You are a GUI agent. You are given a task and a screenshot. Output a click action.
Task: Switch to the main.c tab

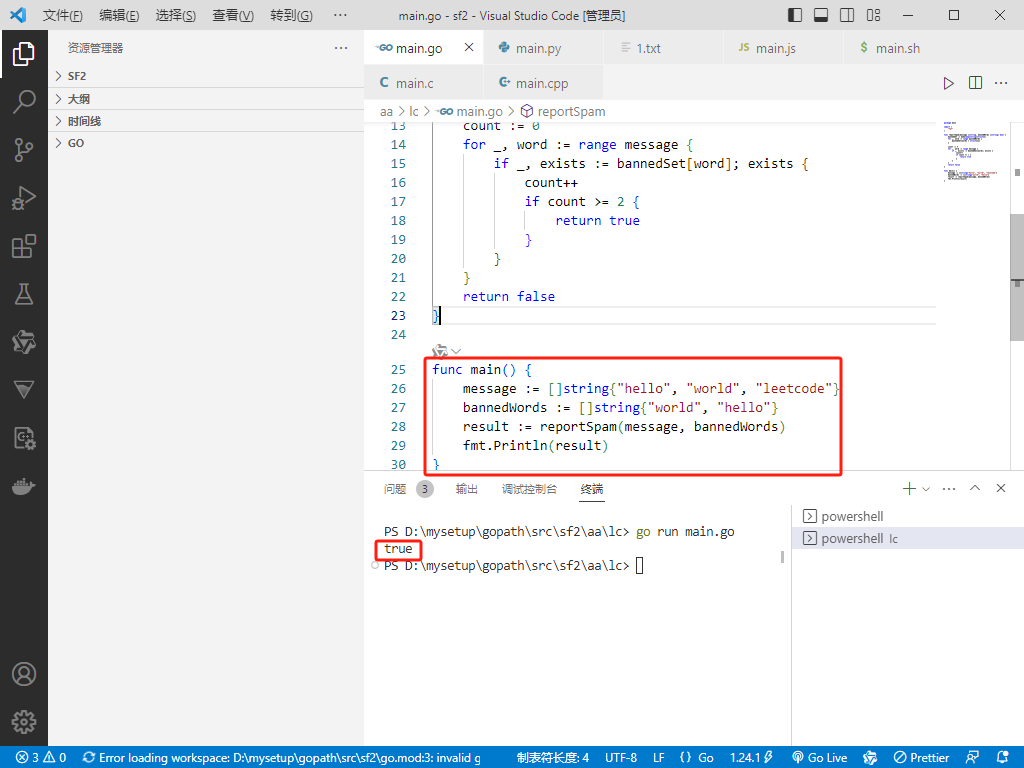pyautogui.click(x=423, y=83)
